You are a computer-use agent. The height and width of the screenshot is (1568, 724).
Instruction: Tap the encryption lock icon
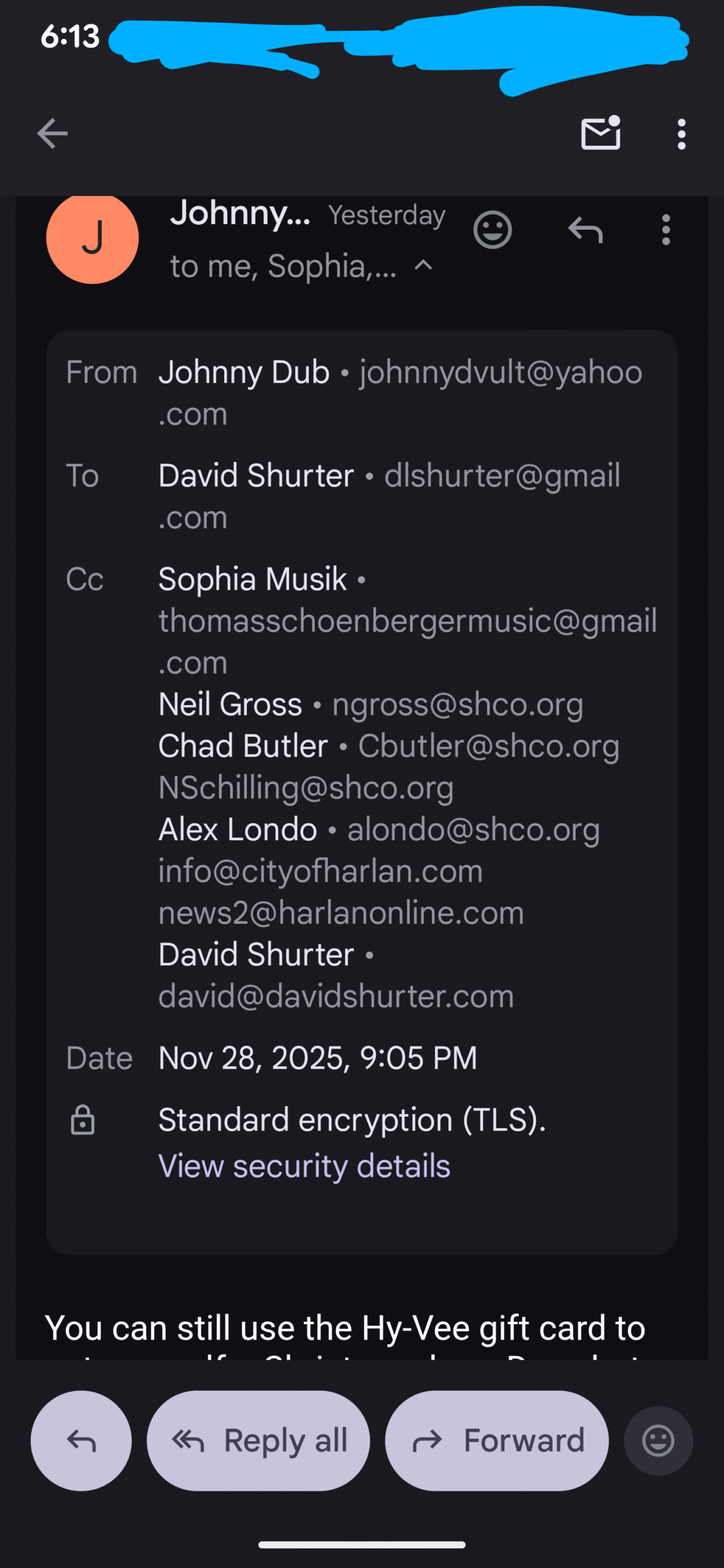[x=83, y=1120]
